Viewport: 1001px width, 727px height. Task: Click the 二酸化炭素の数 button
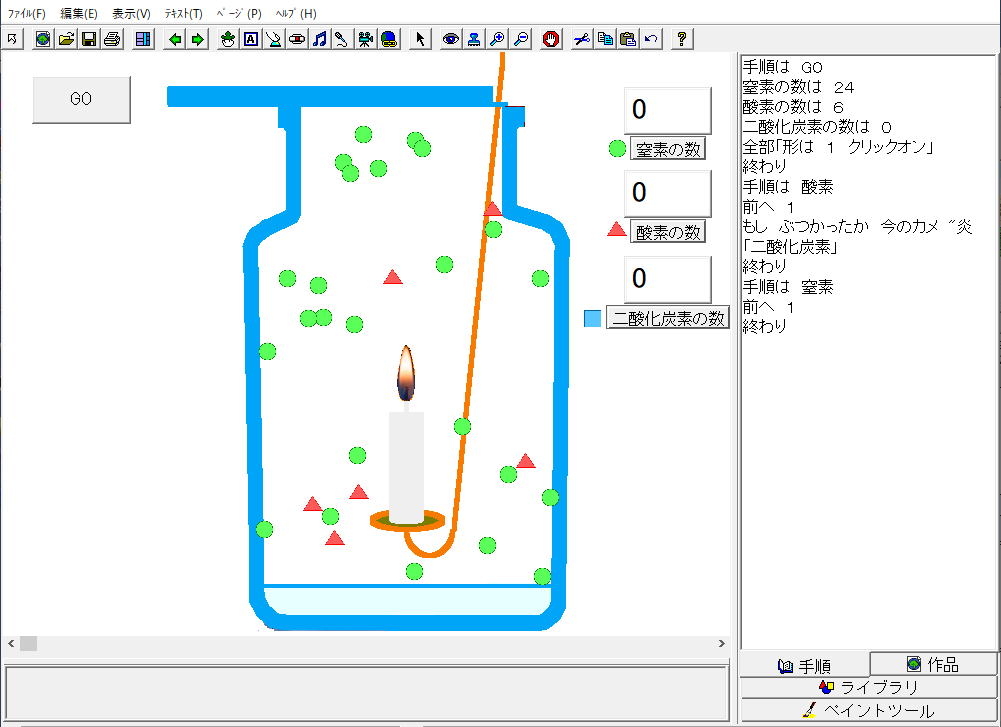[x=669, y=318]
